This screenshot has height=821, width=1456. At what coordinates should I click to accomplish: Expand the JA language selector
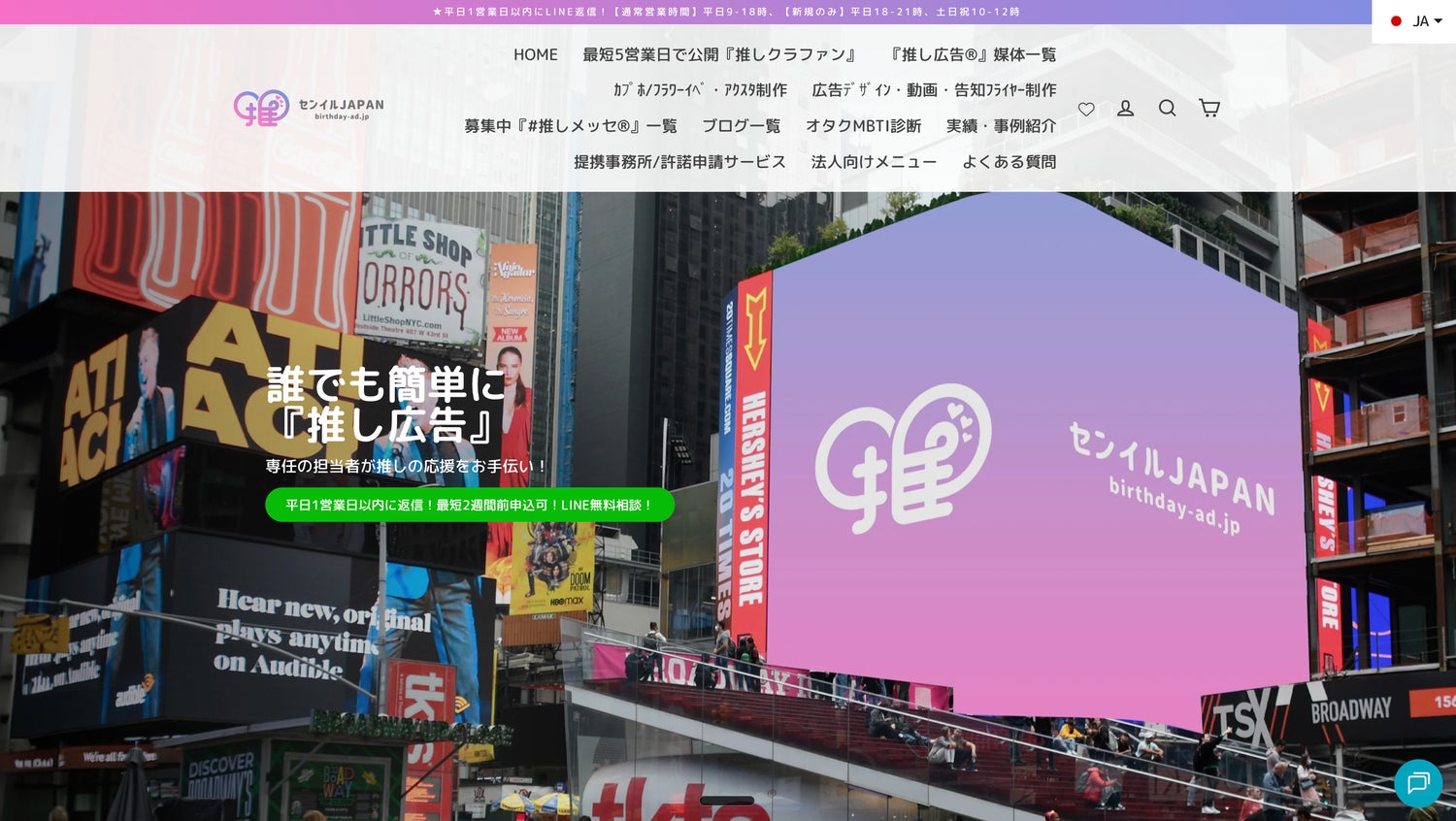1416,21
